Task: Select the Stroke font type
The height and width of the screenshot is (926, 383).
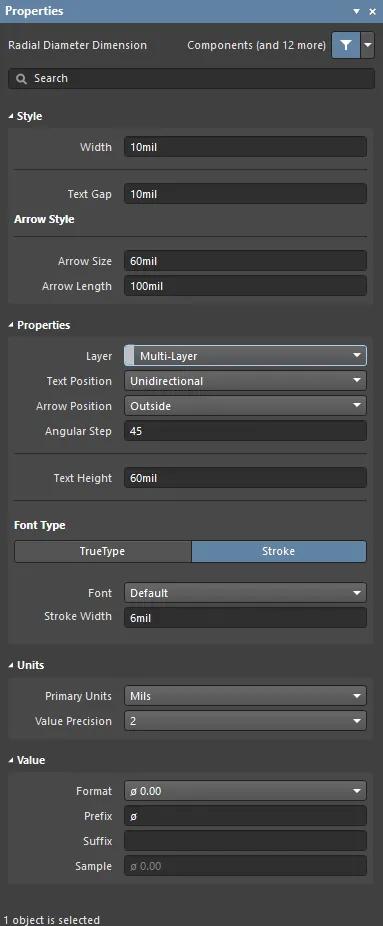Action: (x=279, y=552)
